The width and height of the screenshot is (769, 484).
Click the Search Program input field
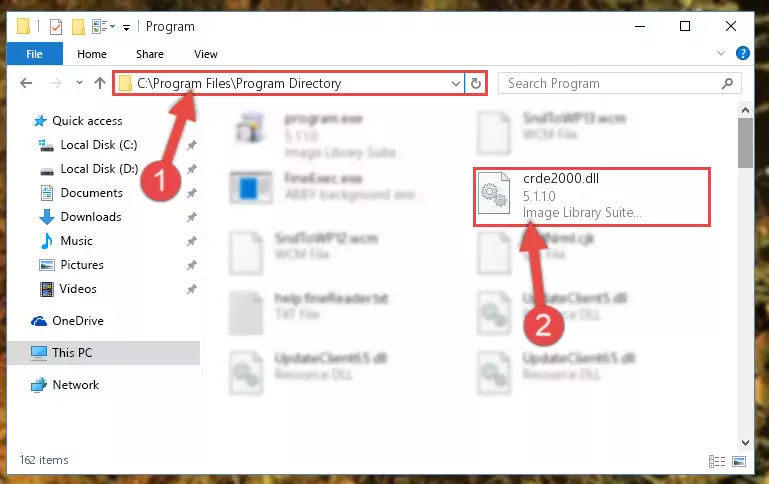pyautogui.click(x=611, y=83)
